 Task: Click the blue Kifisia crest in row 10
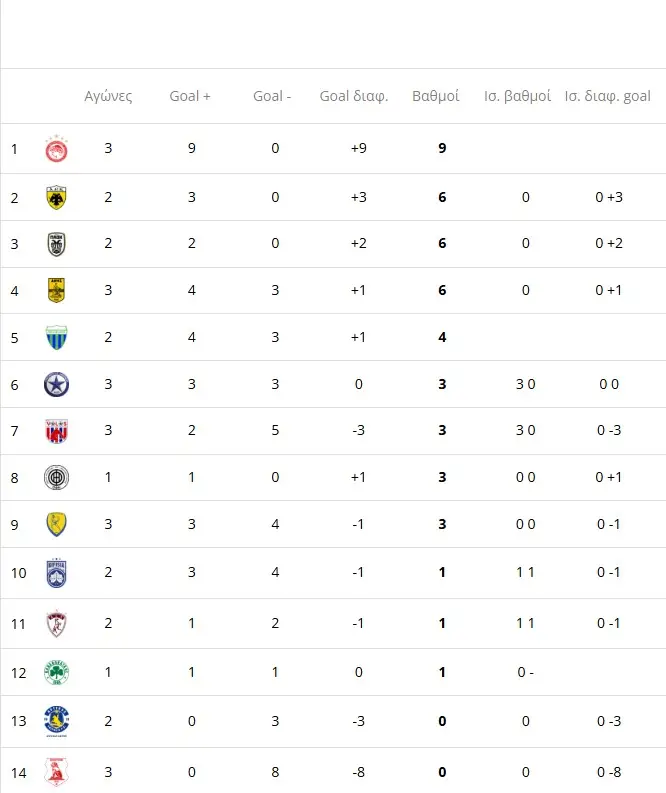pos(56,572)
